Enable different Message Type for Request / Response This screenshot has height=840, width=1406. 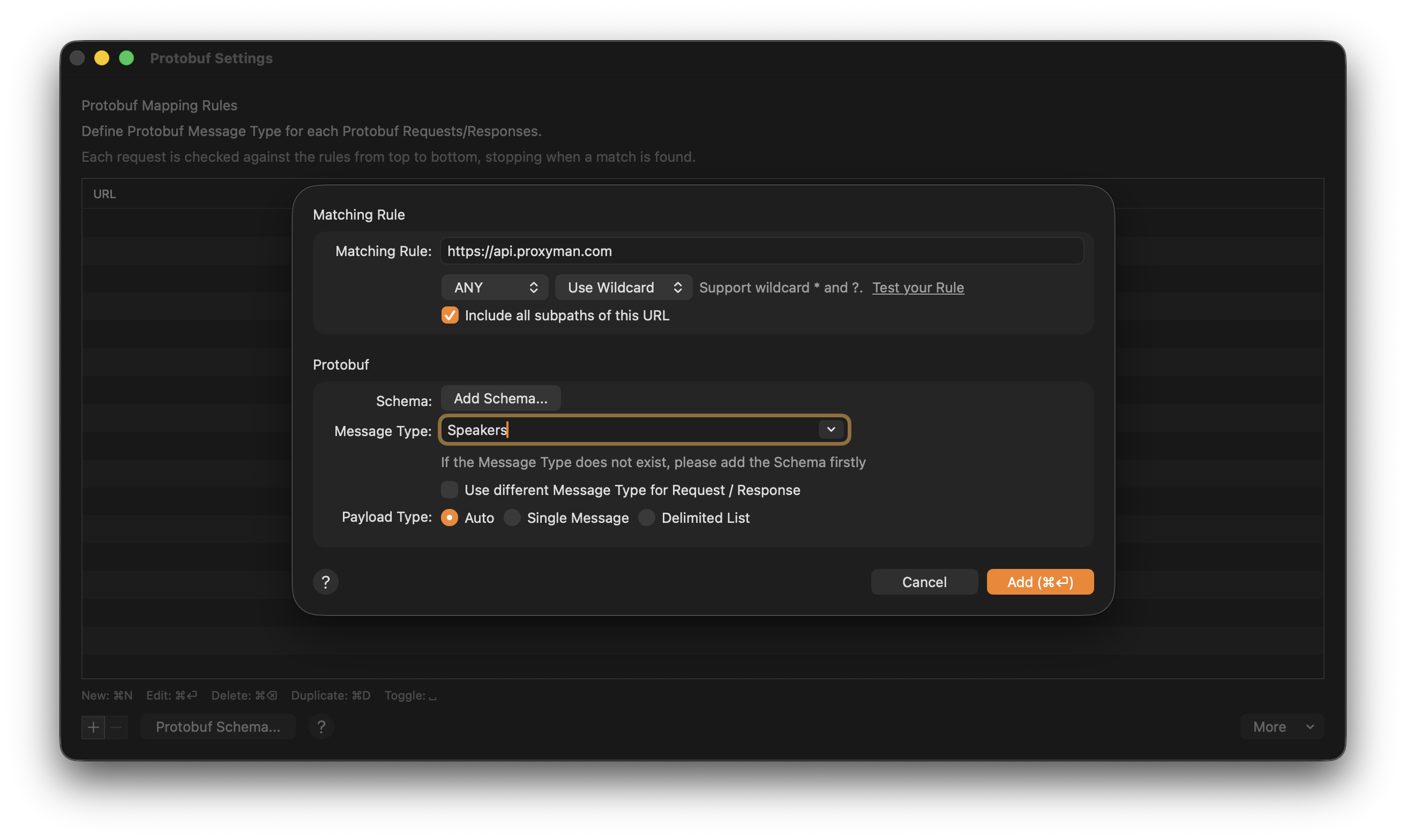(x=450, y=490)
